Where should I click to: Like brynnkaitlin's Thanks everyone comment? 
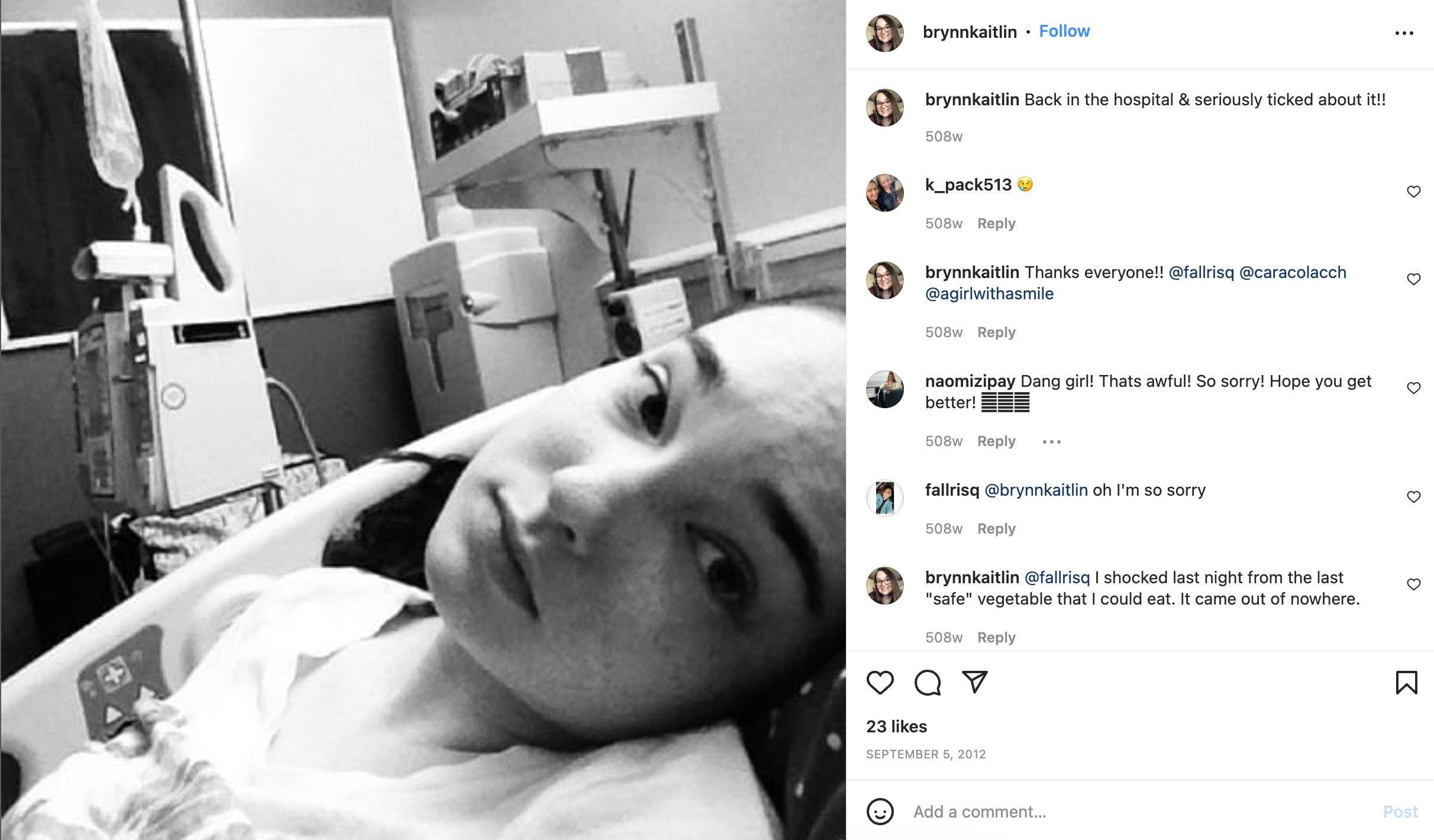pos(1413,279)
